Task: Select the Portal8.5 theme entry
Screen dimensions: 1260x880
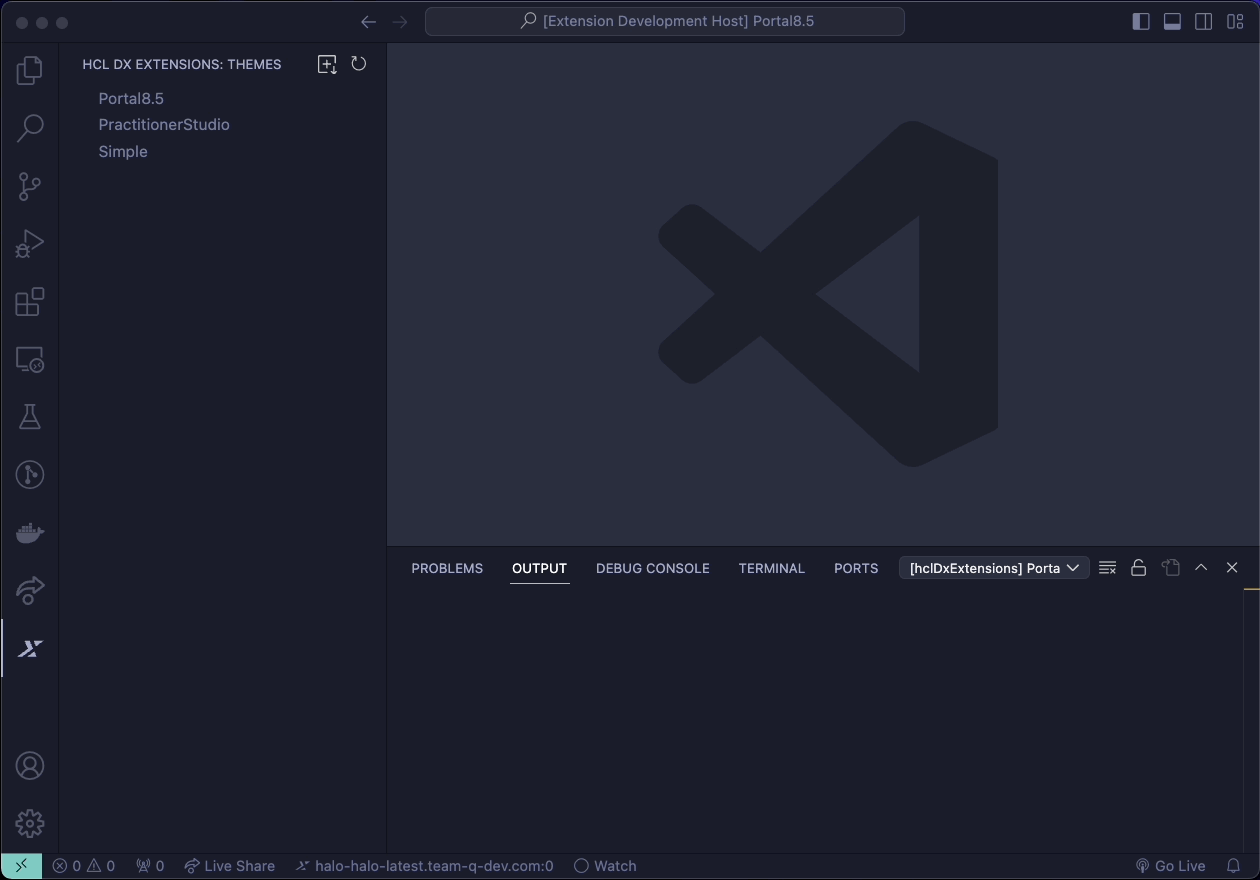Action: coord(130,98)
